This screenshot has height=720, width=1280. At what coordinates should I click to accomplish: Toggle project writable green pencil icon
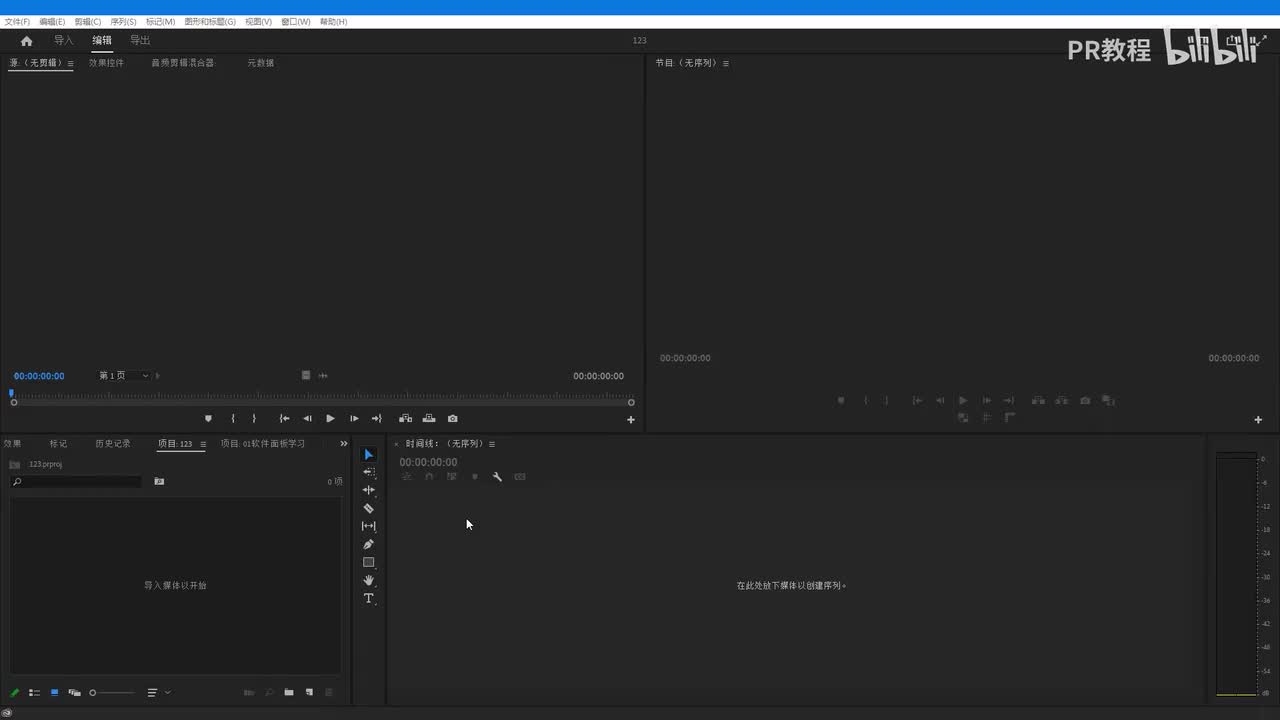pos(14,692)
